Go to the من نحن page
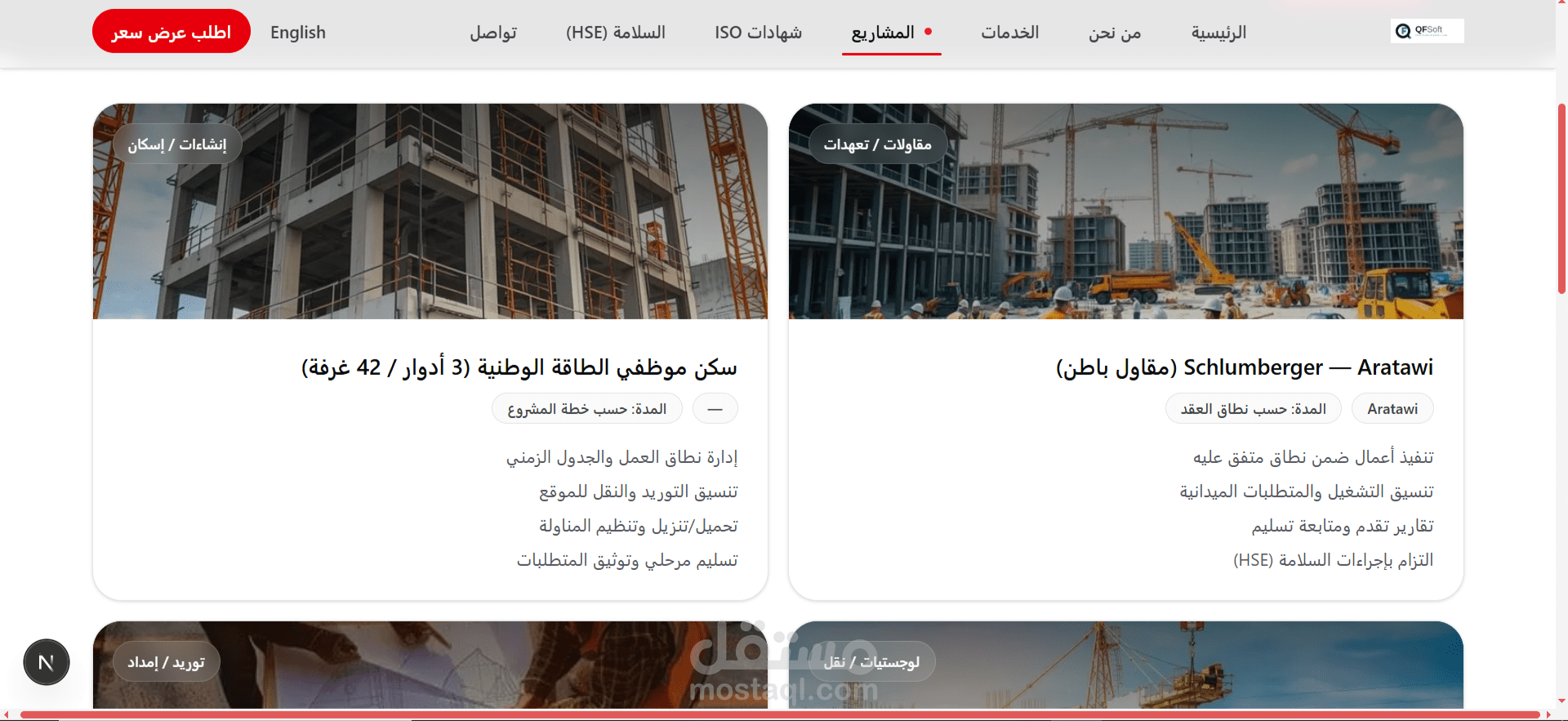The height and width of the screenshot is (721, 1568). (1115, 33)
